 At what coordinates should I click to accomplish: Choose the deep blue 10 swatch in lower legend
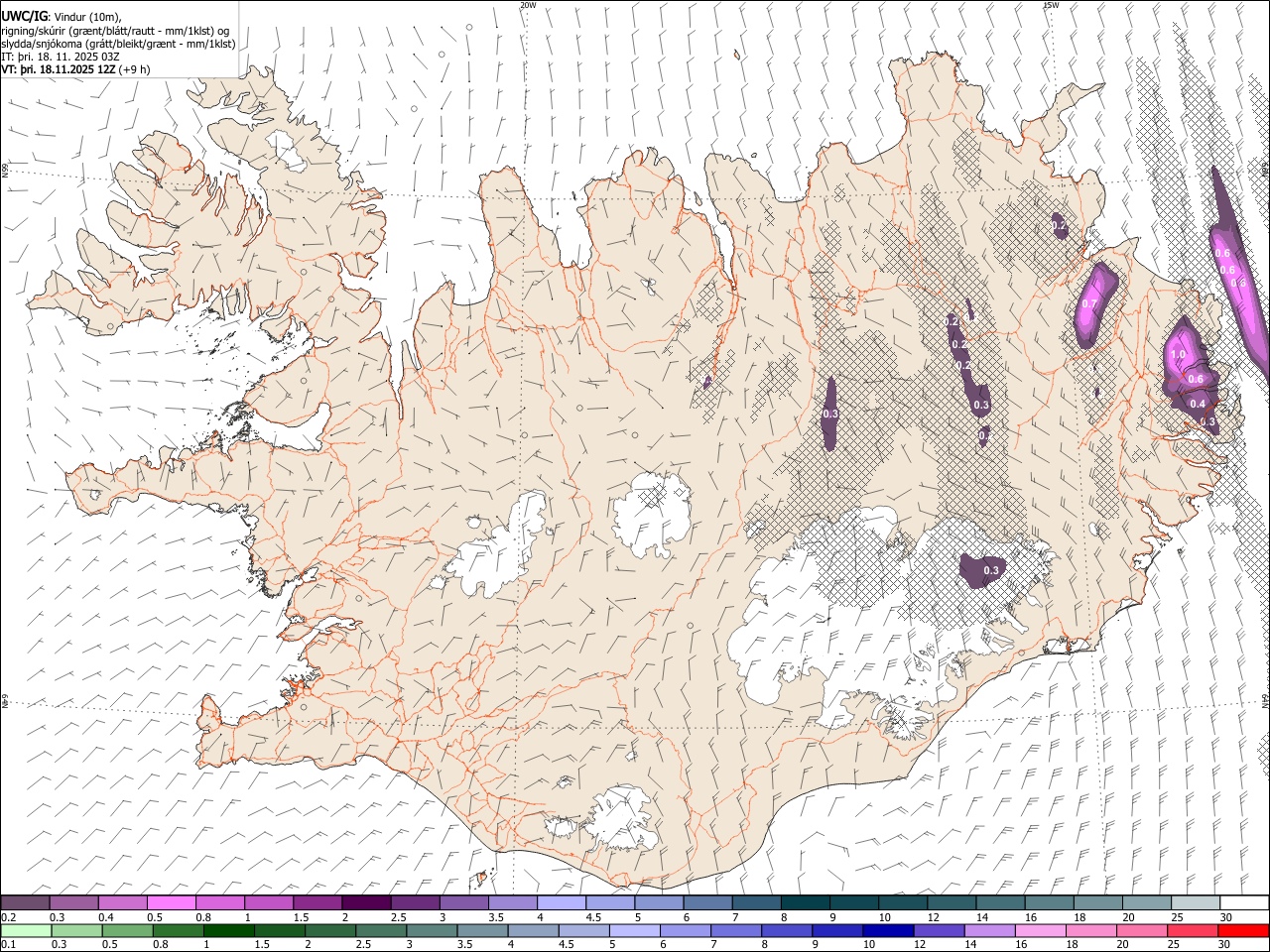[x=889, y=931]
